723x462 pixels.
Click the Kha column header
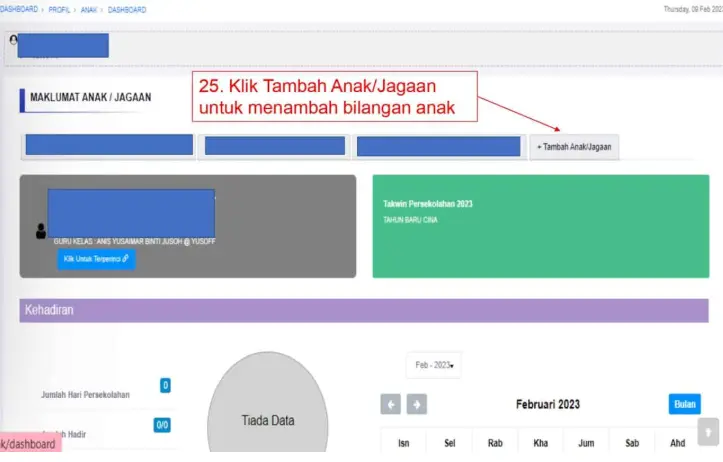540,443
